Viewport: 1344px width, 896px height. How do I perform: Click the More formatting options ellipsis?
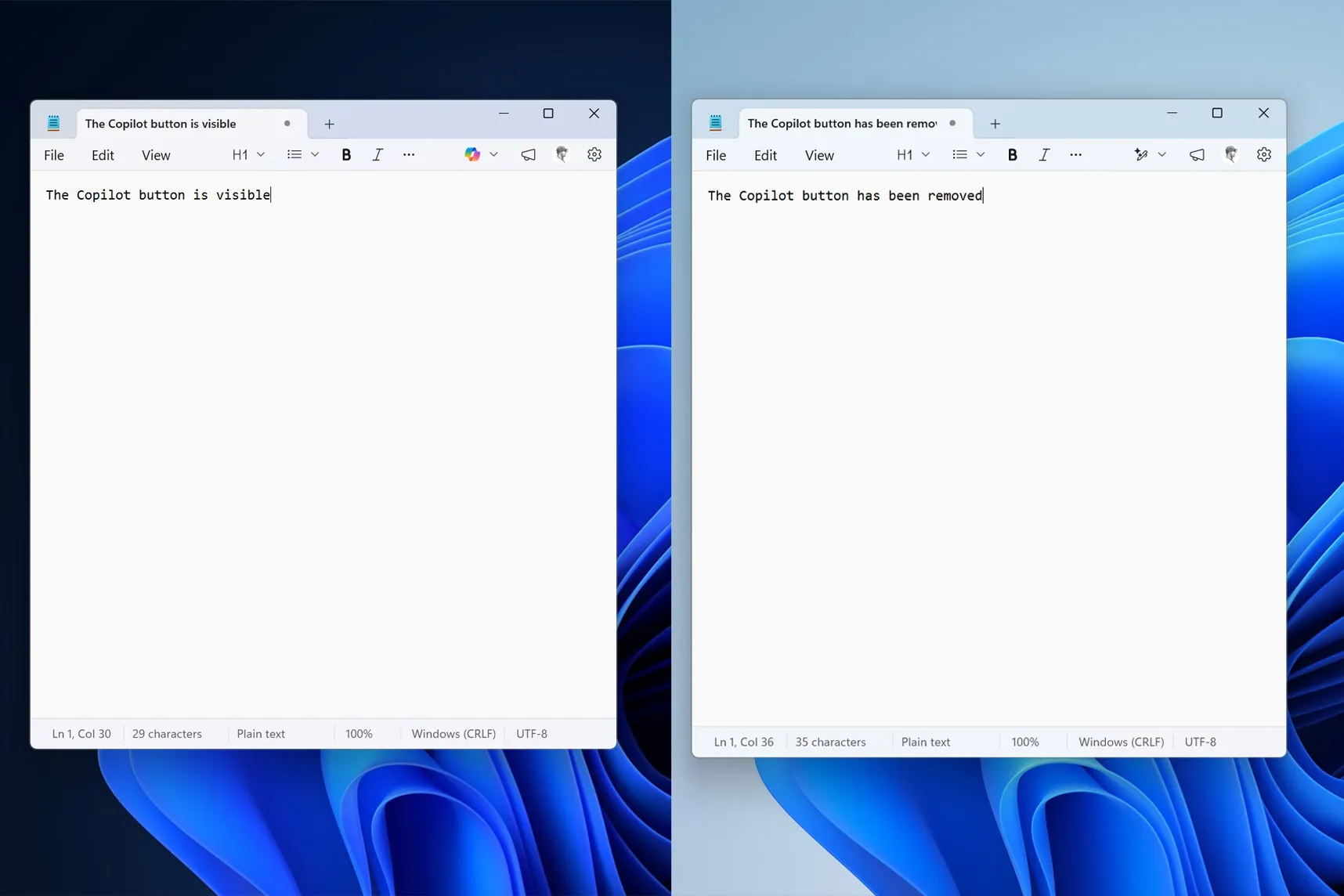[x=409, y=154]
